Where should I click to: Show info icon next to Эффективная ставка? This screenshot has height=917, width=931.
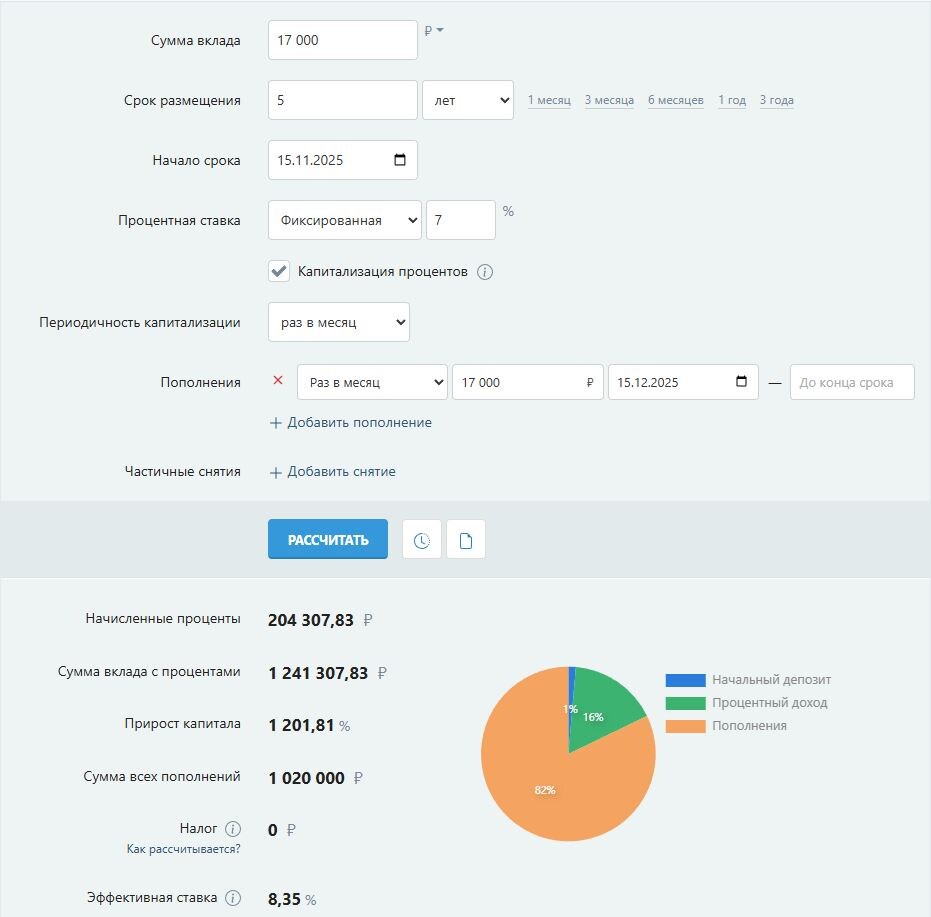click(233, 897)
